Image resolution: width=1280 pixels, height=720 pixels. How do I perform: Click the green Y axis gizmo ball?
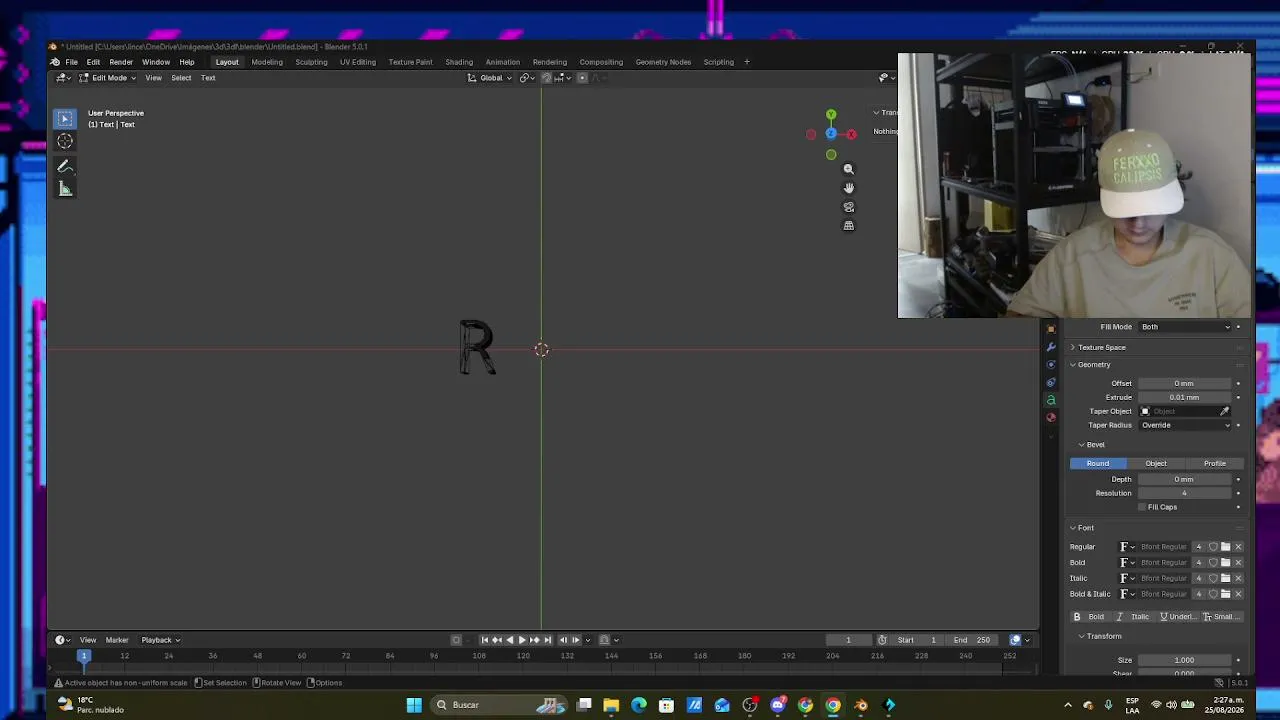(x=831, y=115)
